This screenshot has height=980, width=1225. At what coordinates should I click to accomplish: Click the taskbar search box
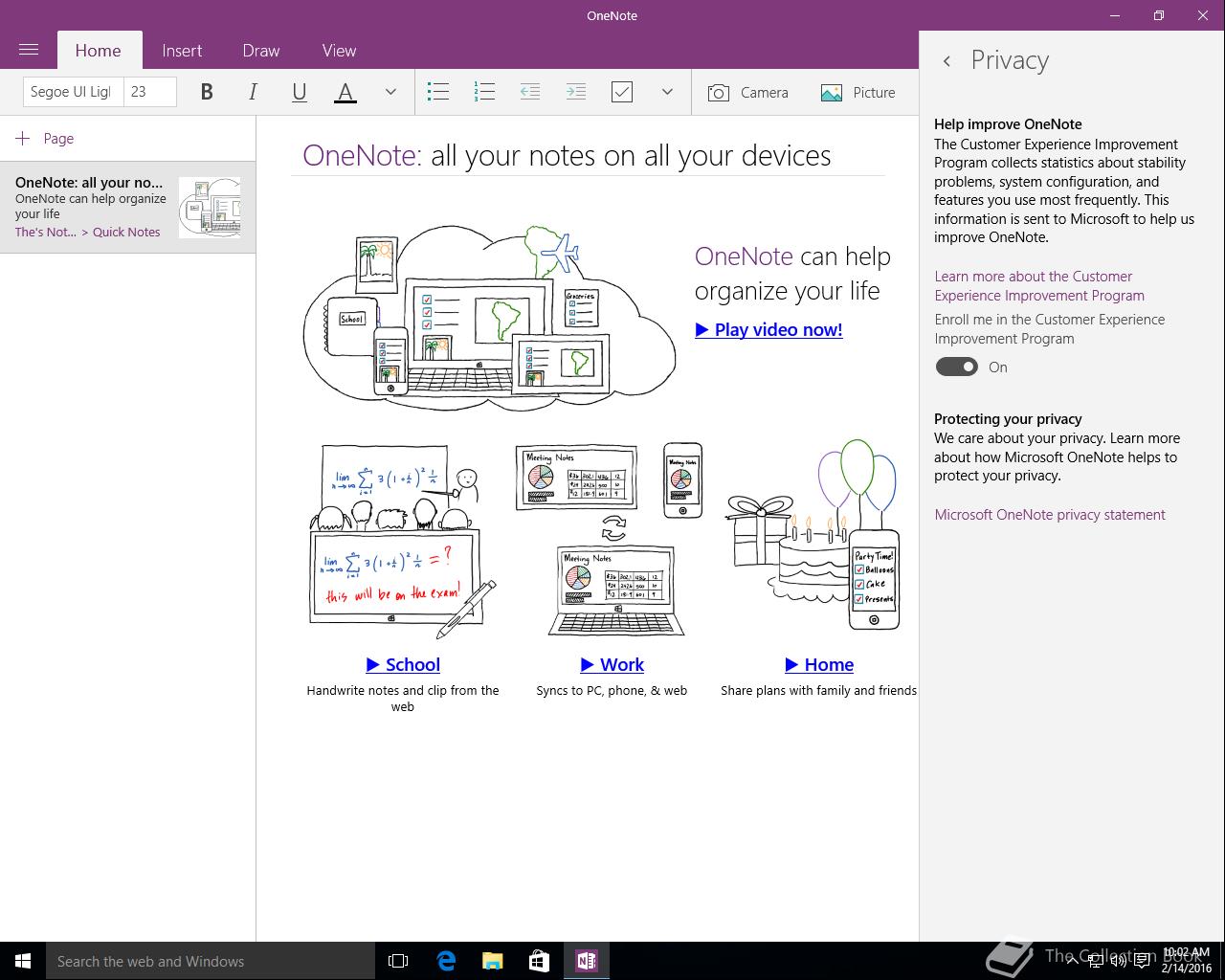[211, 961]
